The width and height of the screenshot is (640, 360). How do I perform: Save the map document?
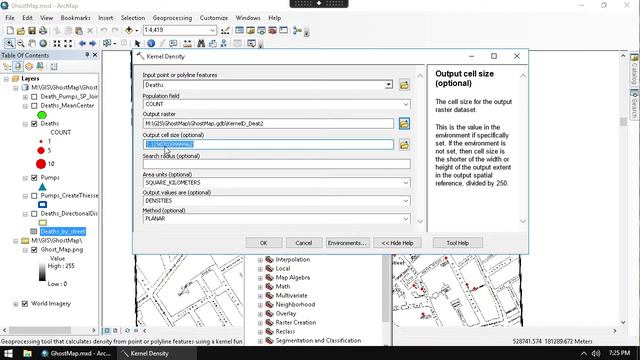(32, 31)
